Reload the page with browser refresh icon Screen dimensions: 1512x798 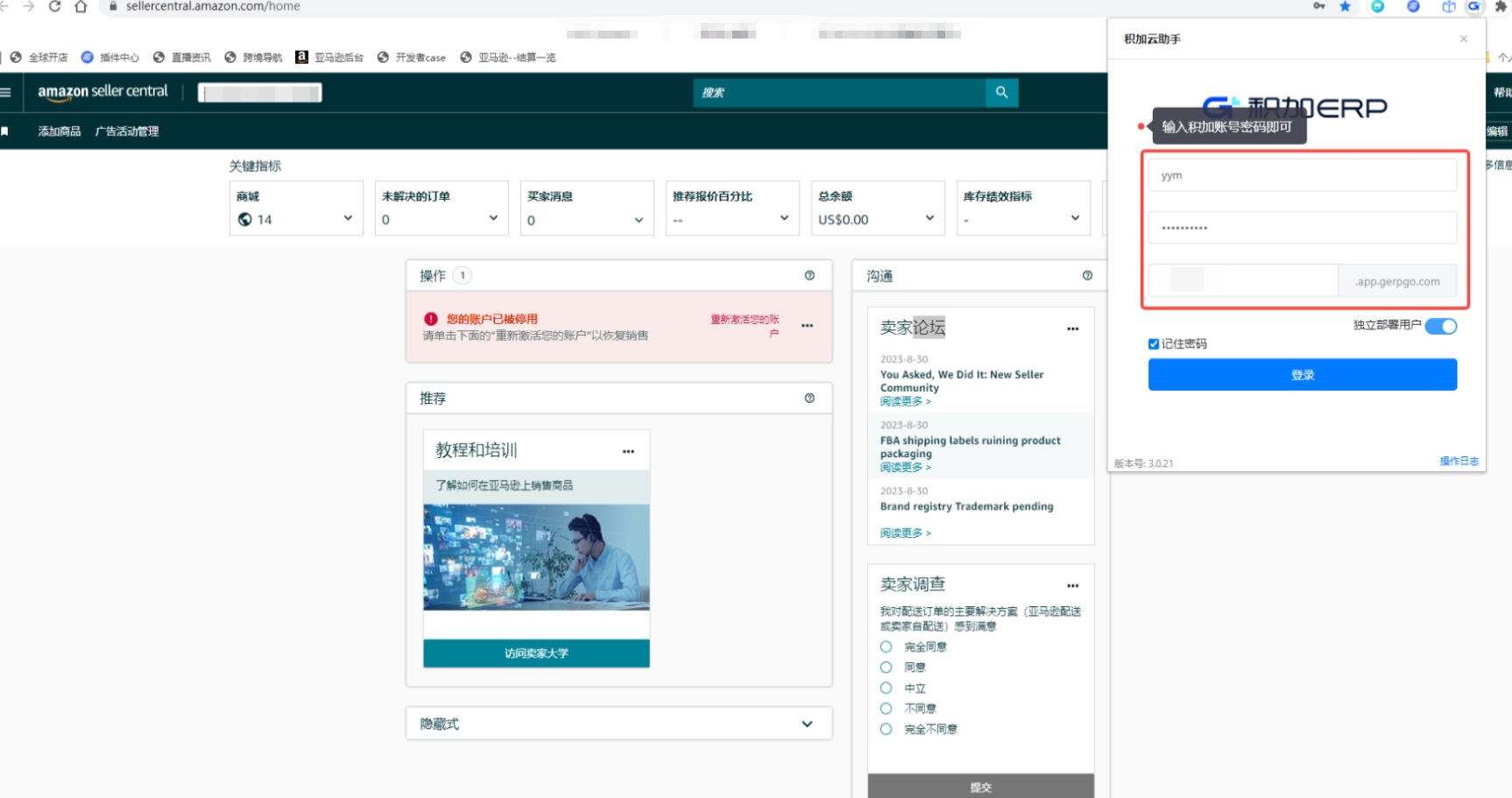pos(54,6)
